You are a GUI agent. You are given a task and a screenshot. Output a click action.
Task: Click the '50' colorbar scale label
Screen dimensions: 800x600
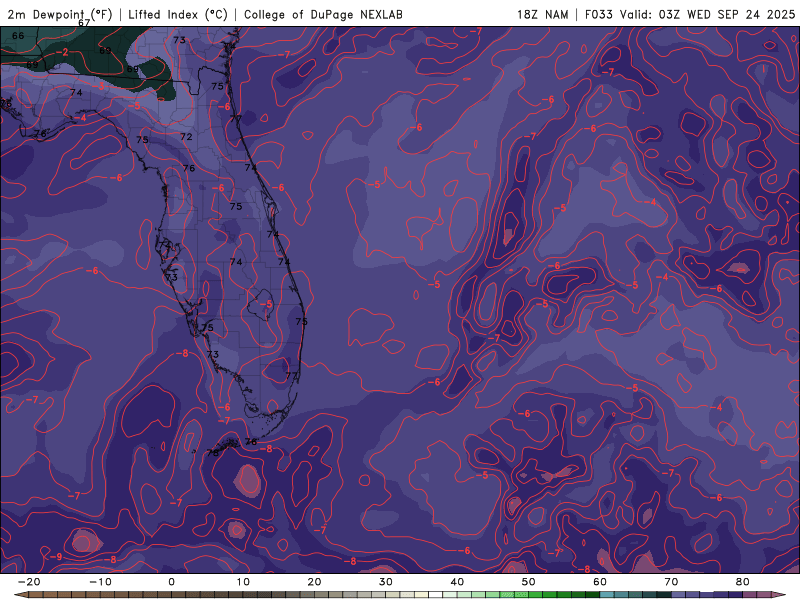tap(529, 582)
